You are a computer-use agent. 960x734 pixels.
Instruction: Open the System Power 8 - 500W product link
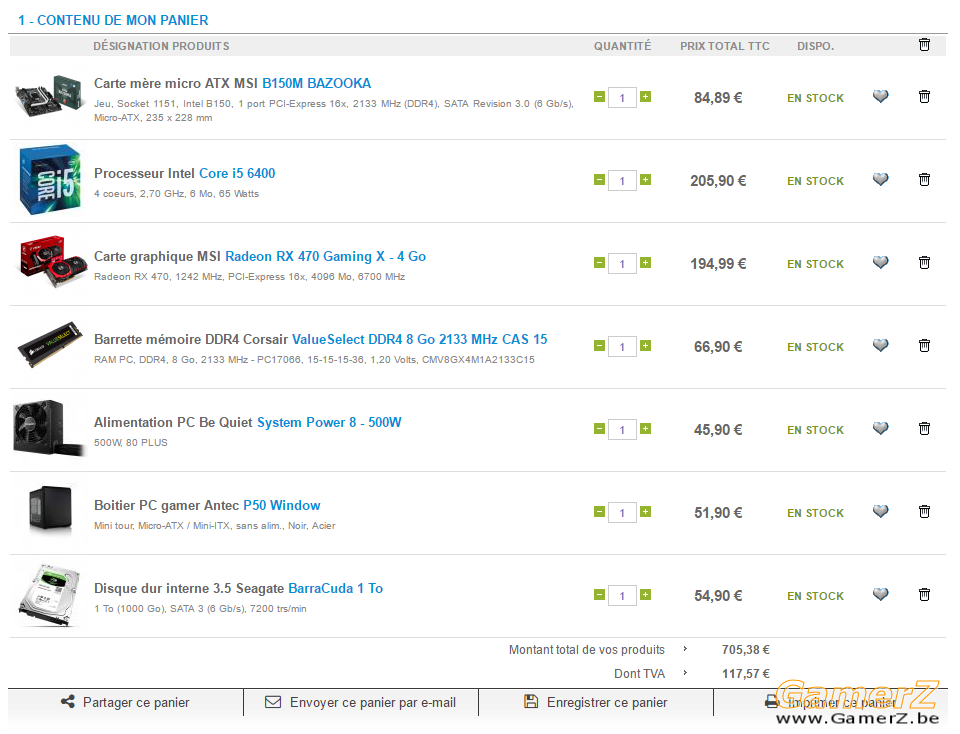[x=329, y=422]
